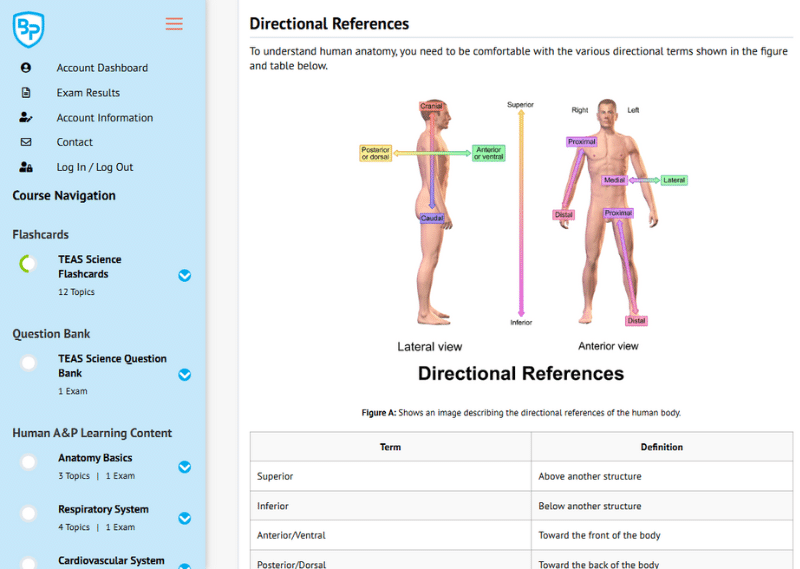Viewport: 800px width, 569px height.
Task: Open Contact link
Action: [74, 142]
